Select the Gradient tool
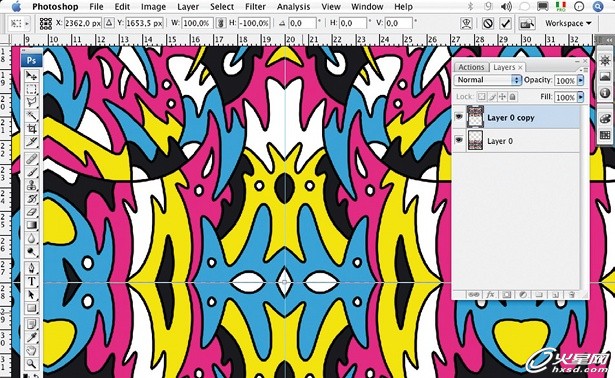Image resolution: width=615 pixels, height=378 pixels. [31, 225]
